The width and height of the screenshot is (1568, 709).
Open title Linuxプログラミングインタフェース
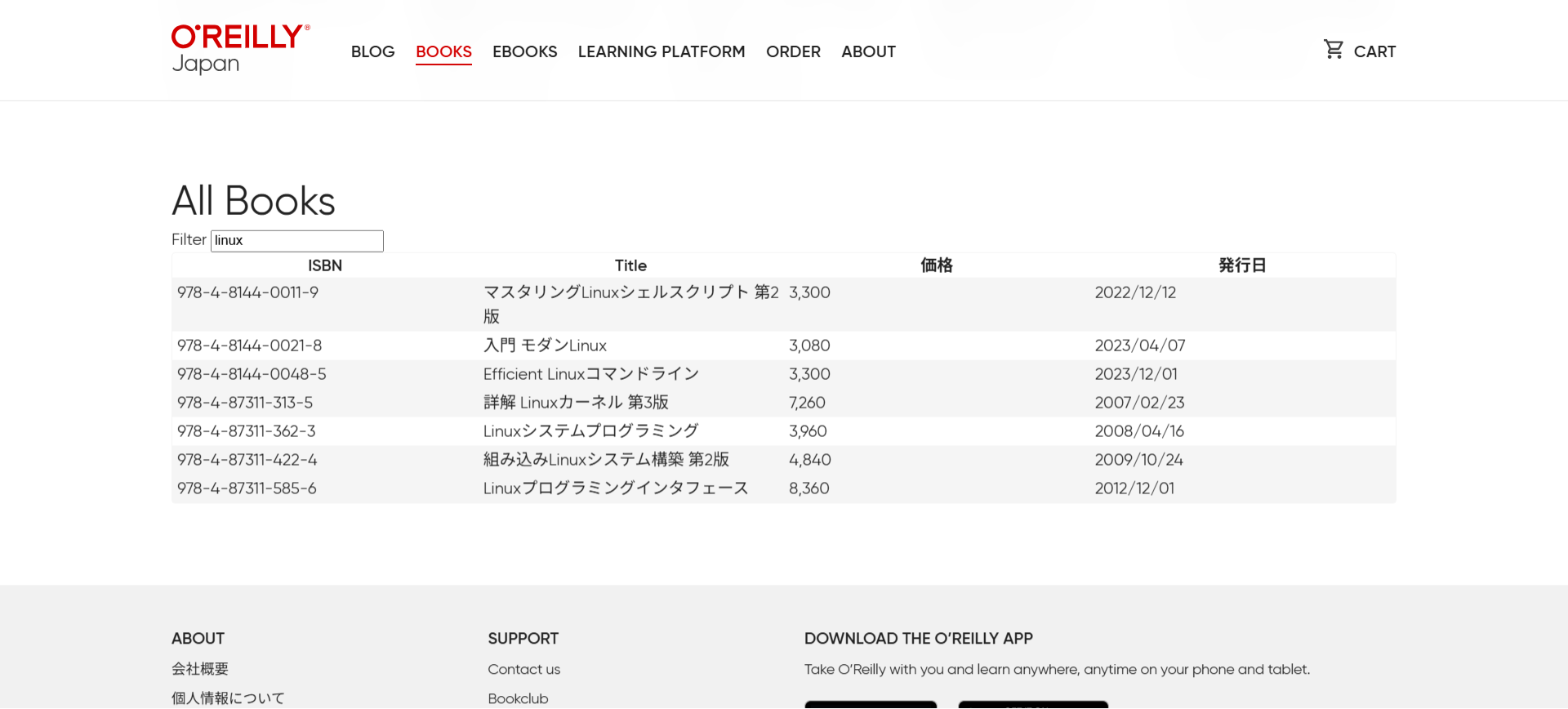pyautogui.click(x=616, y=488)
